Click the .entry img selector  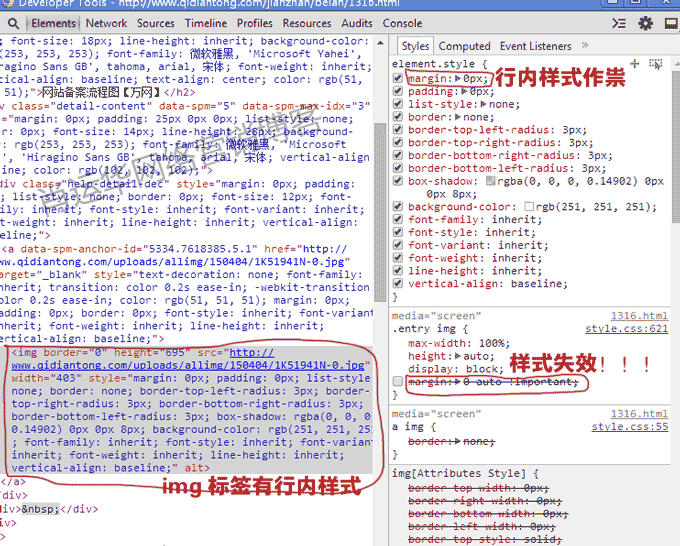click(x=423, y=329)
